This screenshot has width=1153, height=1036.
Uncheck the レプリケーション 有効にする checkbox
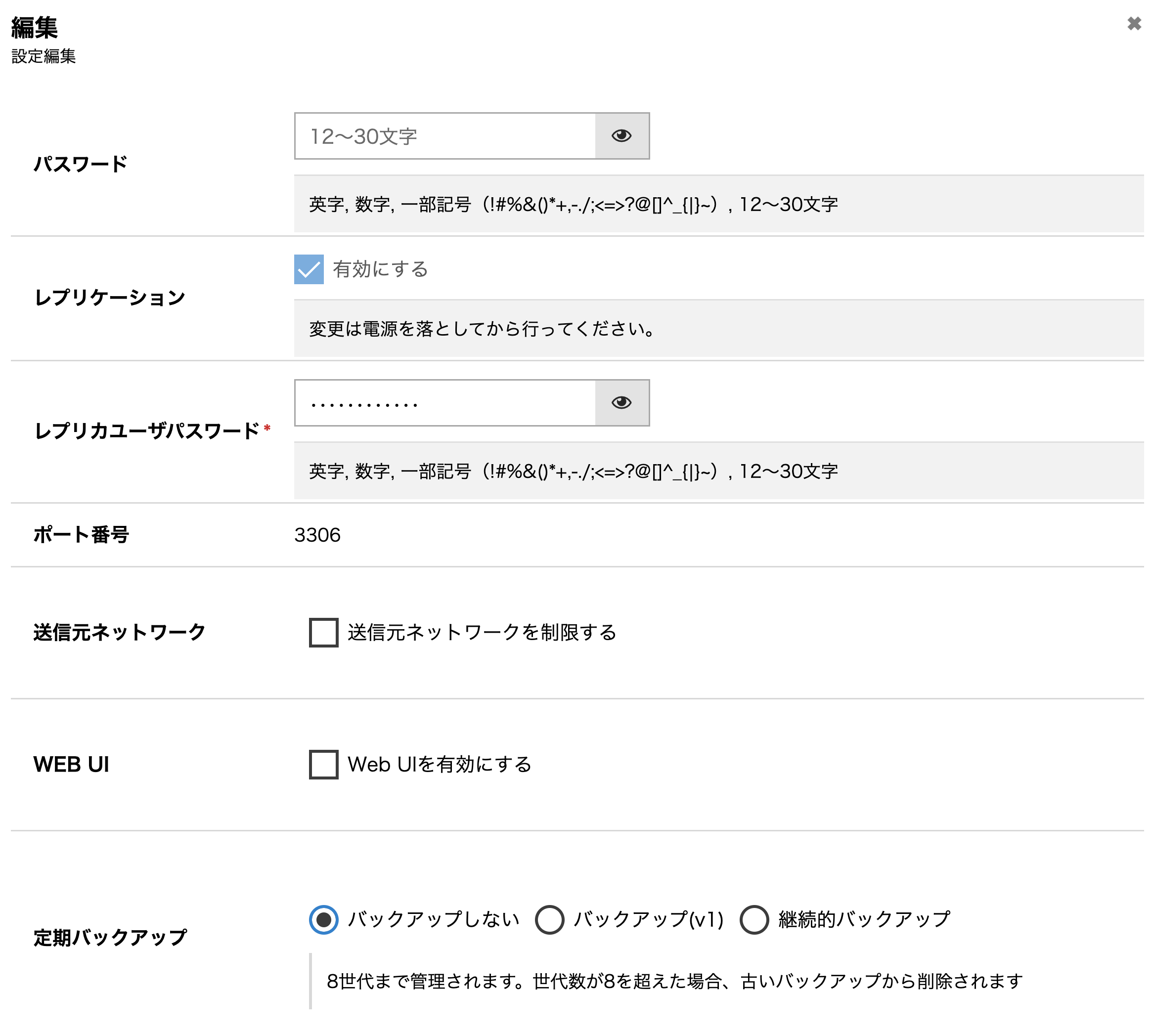pyautogui.click(x=309, y=269)
